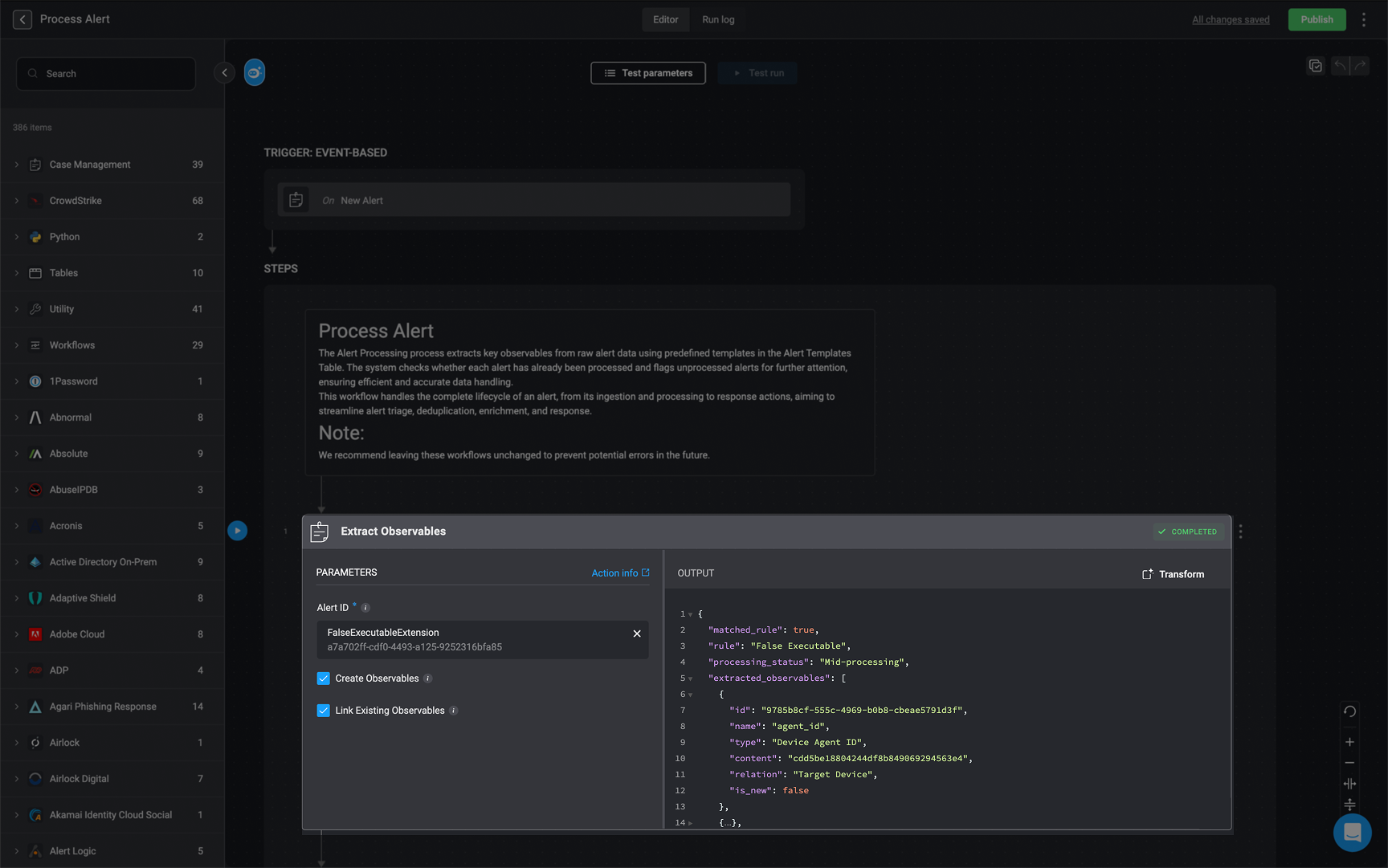The width and height of the screenshot is (1388, 868).
Task: Open the Action info link
Action: [x=620, y=573]
